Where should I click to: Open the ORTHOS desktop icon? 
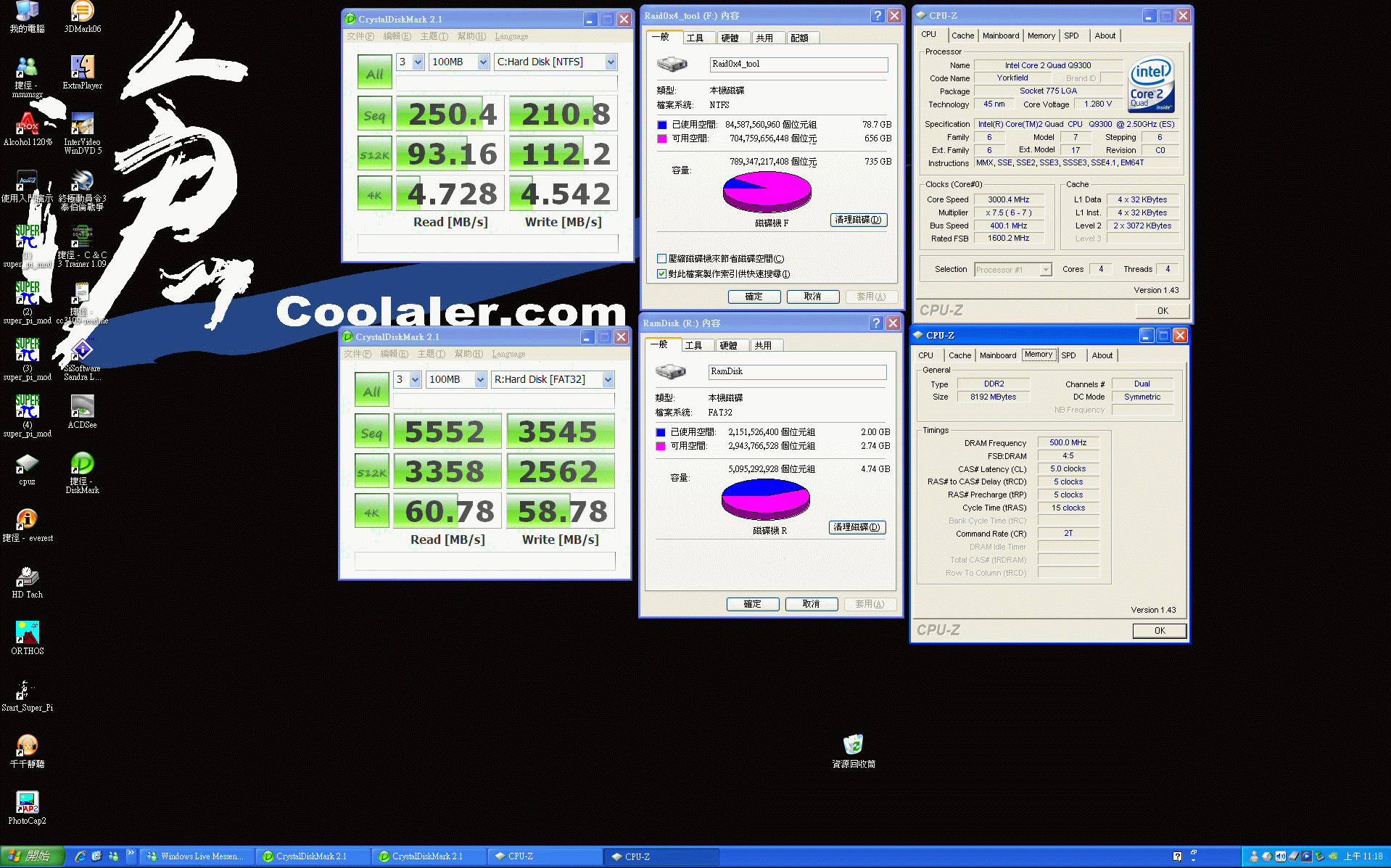(28, 638)
